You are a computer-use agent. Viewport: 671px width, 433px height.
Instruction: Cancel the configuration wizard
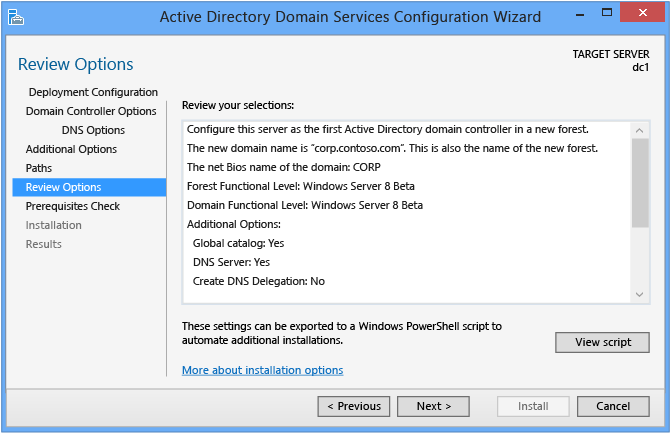(x=613, y=406)
